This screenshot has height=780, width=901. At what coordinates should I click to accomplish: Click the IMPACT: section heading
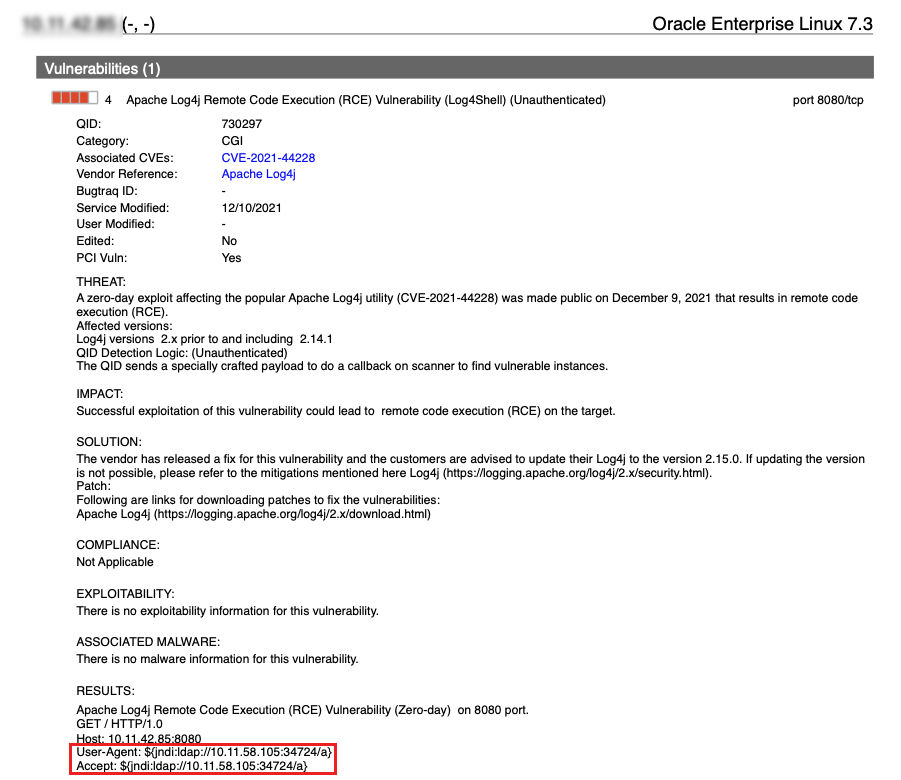pyautogui.click(x=100, y=394)
